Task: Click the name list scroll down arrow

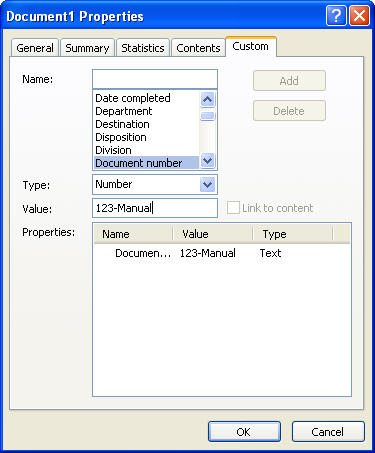Action: pos(208,161)
